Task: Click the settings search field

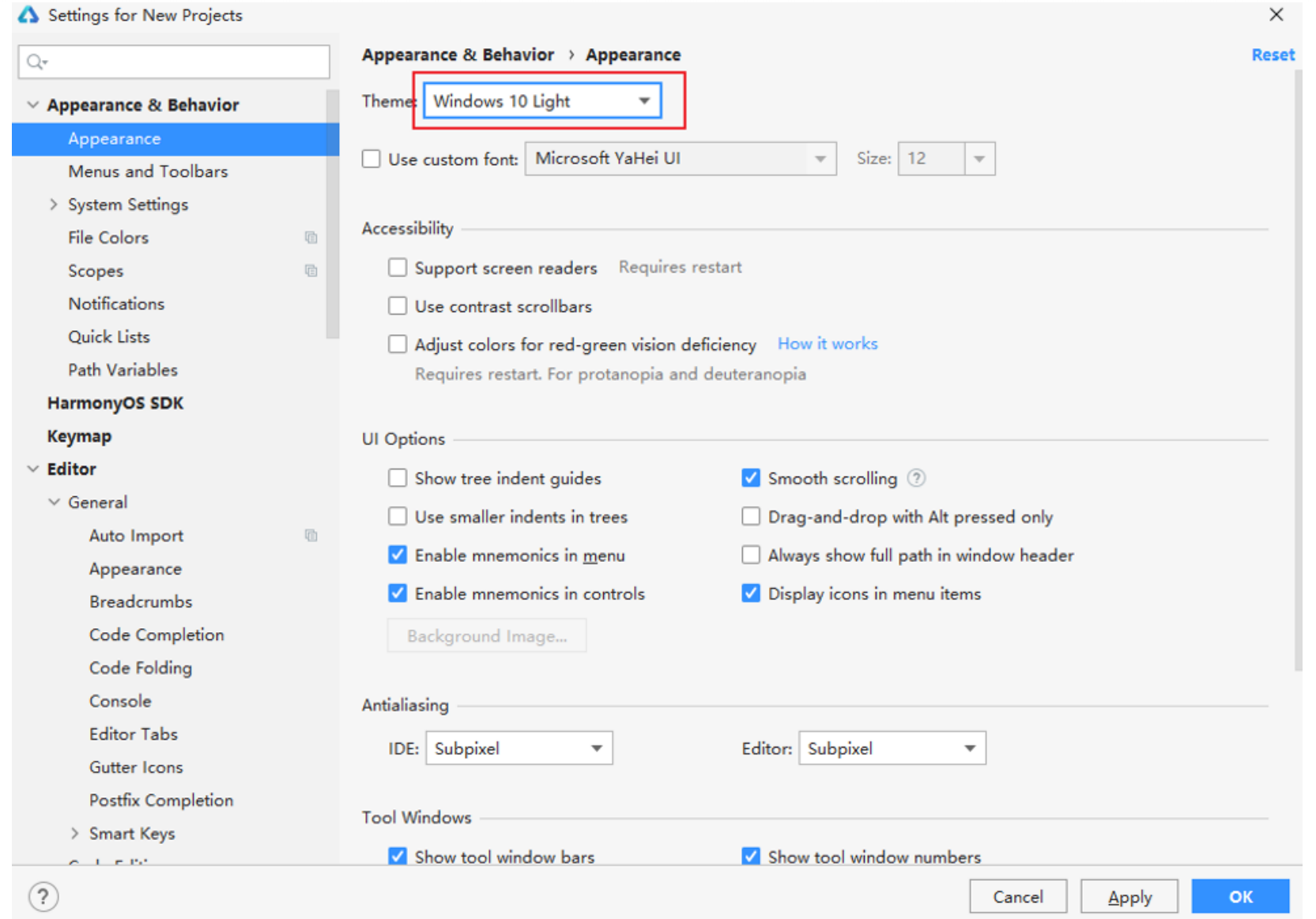Action: click(x=174, y=62)
